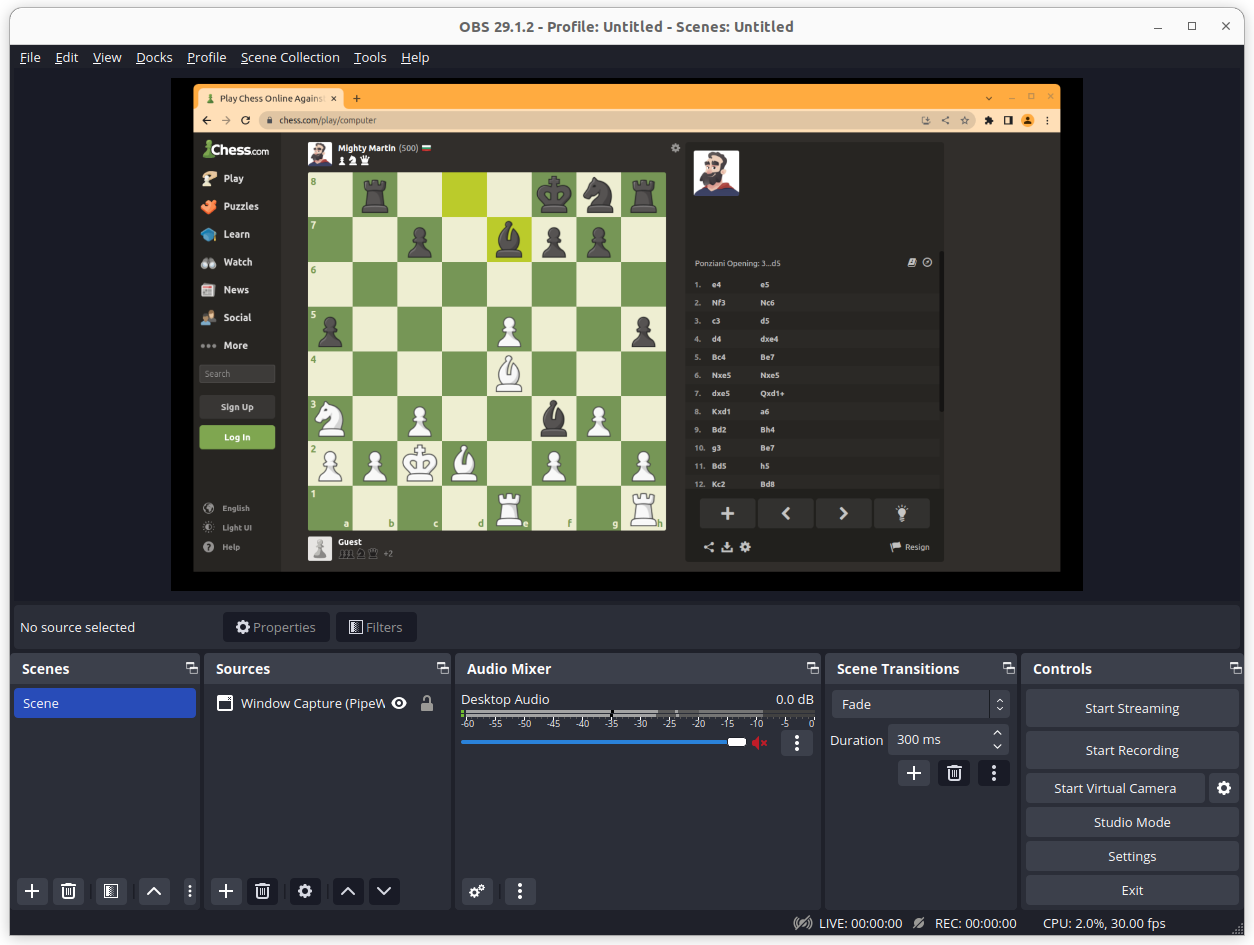This screenshot has height=945, width=1254.
Task: Open the Desktop Audio options three-dot menu
Action: coord(797,743)
